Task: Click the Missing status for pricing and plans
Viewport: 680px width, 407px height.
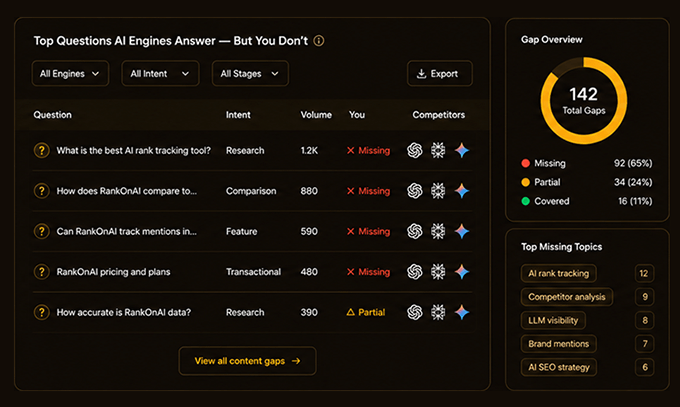Action: 368,272
